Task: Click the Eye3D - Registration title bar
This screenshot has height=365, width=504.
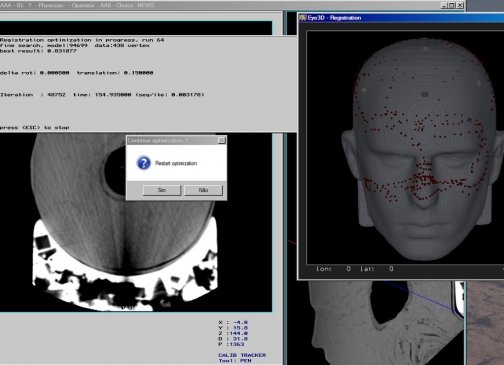Action: 401,18
